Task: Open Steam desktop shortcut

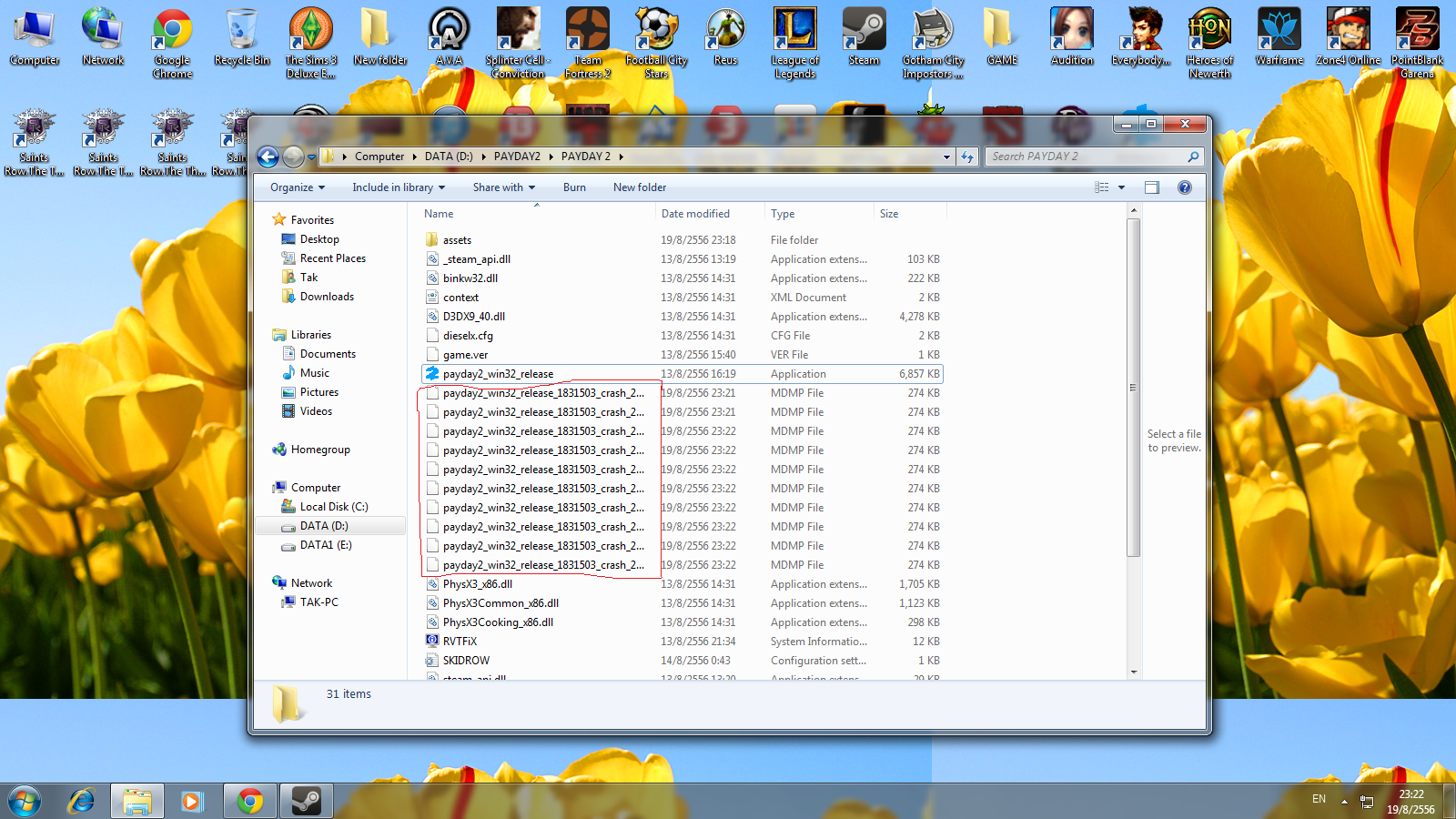Action: pyautogui.click(x=864, y=37)
